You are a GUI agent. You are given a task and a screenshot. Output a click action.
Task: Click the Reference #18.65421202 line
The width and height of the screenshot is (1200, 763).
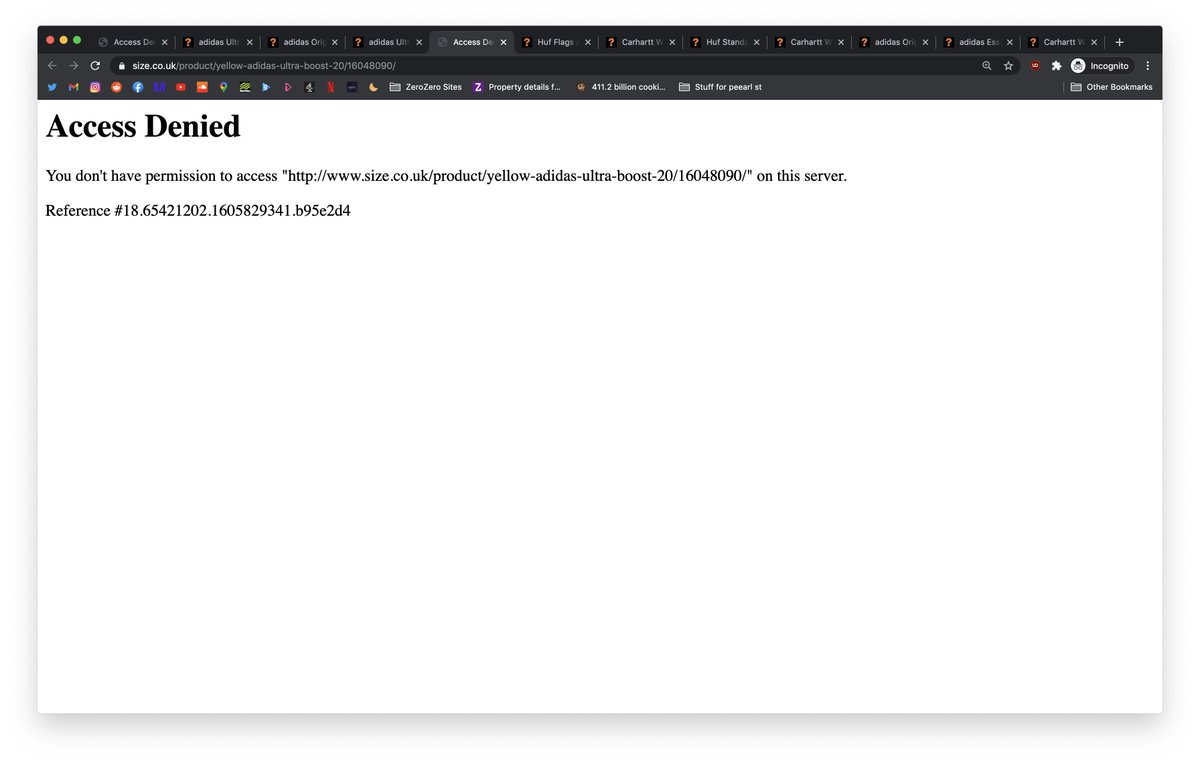click(x=198, y=211)
